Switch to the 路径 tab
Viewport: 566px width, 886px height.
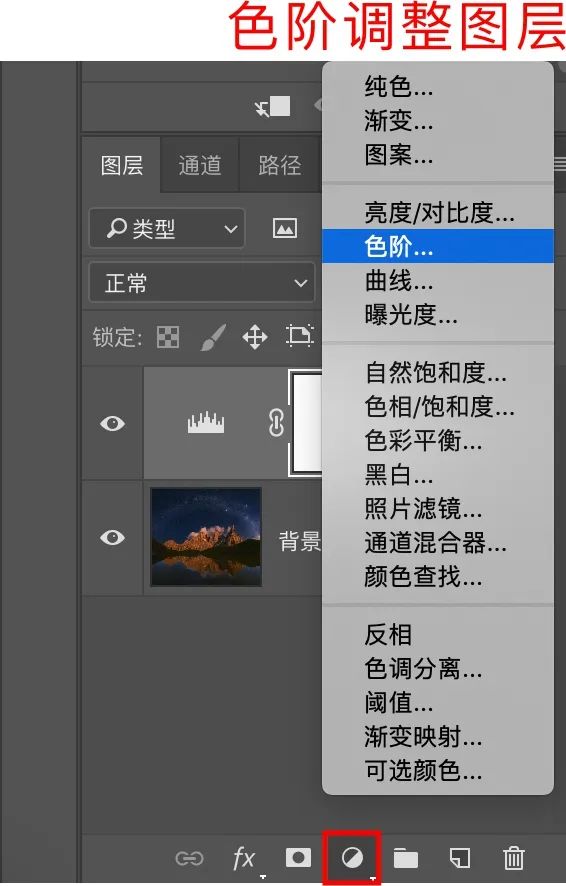[x=280, y=166]
